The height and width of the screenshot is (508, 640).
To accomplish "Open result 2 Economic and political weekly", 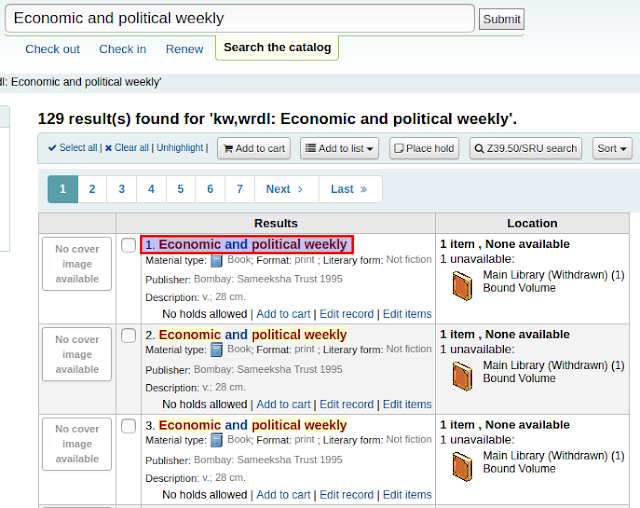I will 253,335.
